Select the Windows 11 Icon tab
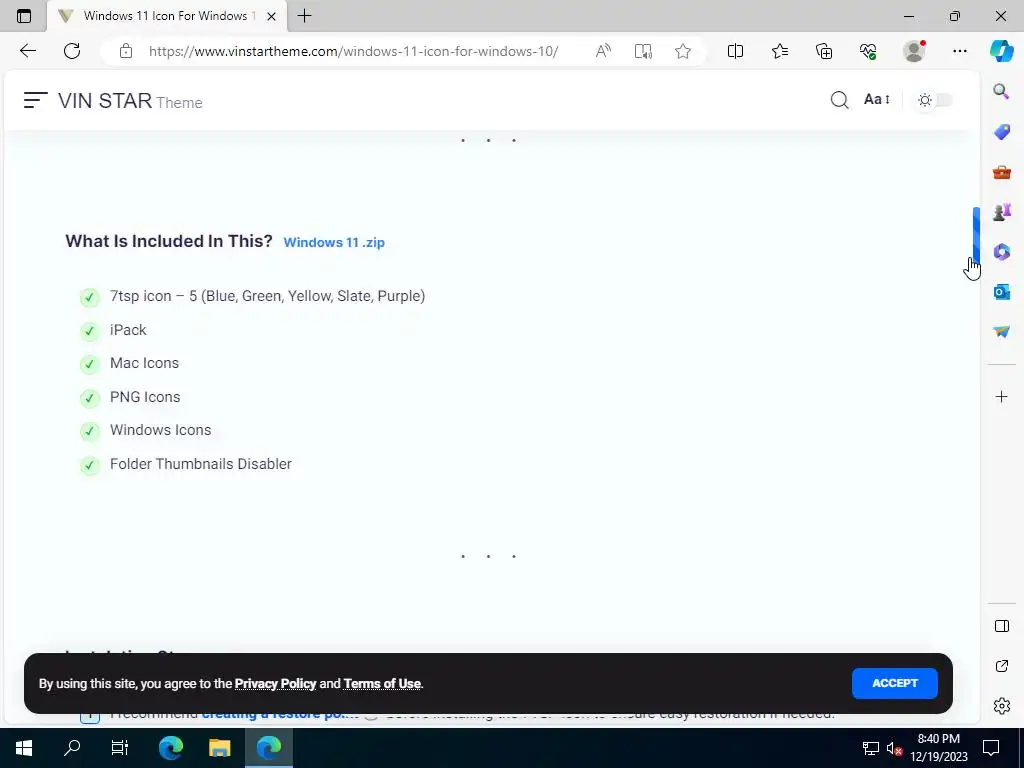 (x=165, y=16)
